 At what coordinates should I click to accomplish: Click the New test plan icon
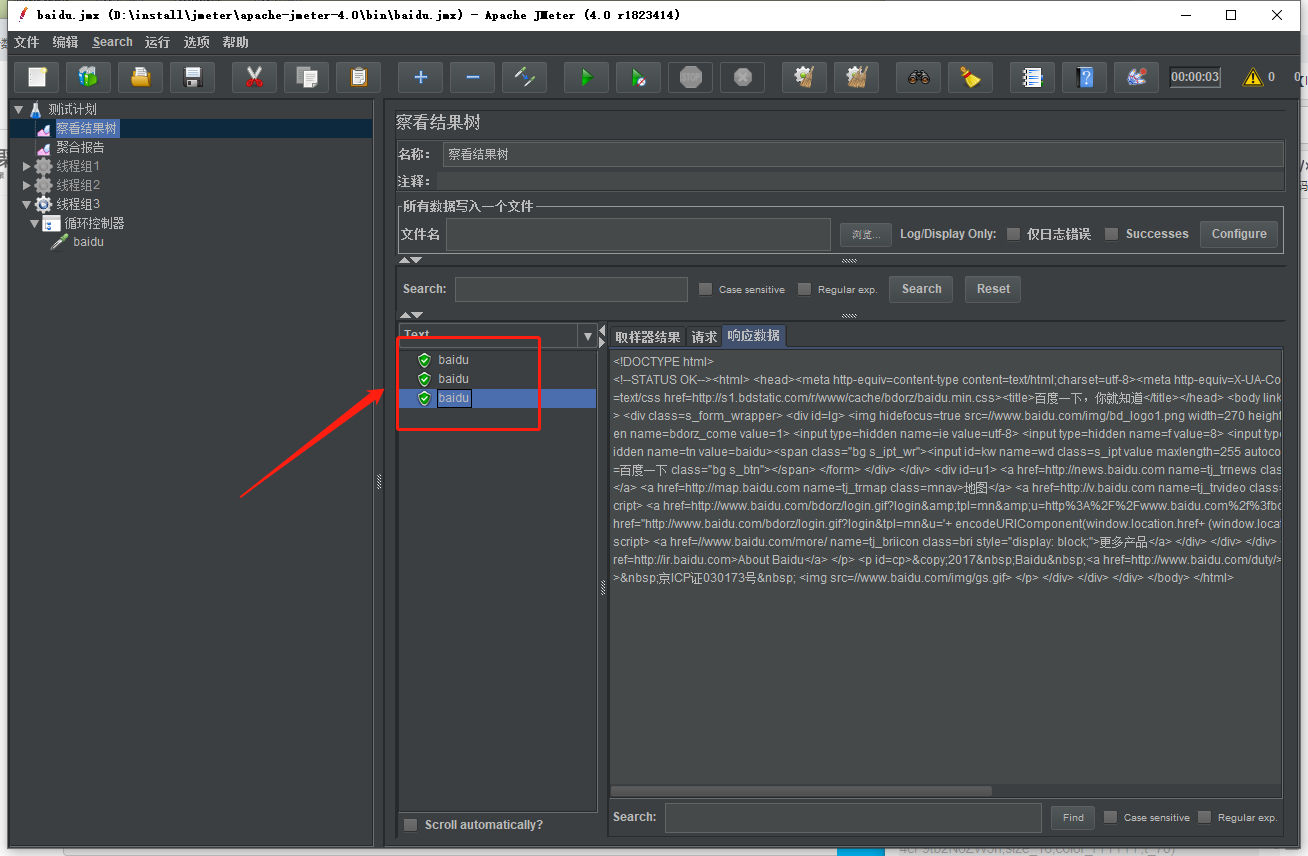37,77
